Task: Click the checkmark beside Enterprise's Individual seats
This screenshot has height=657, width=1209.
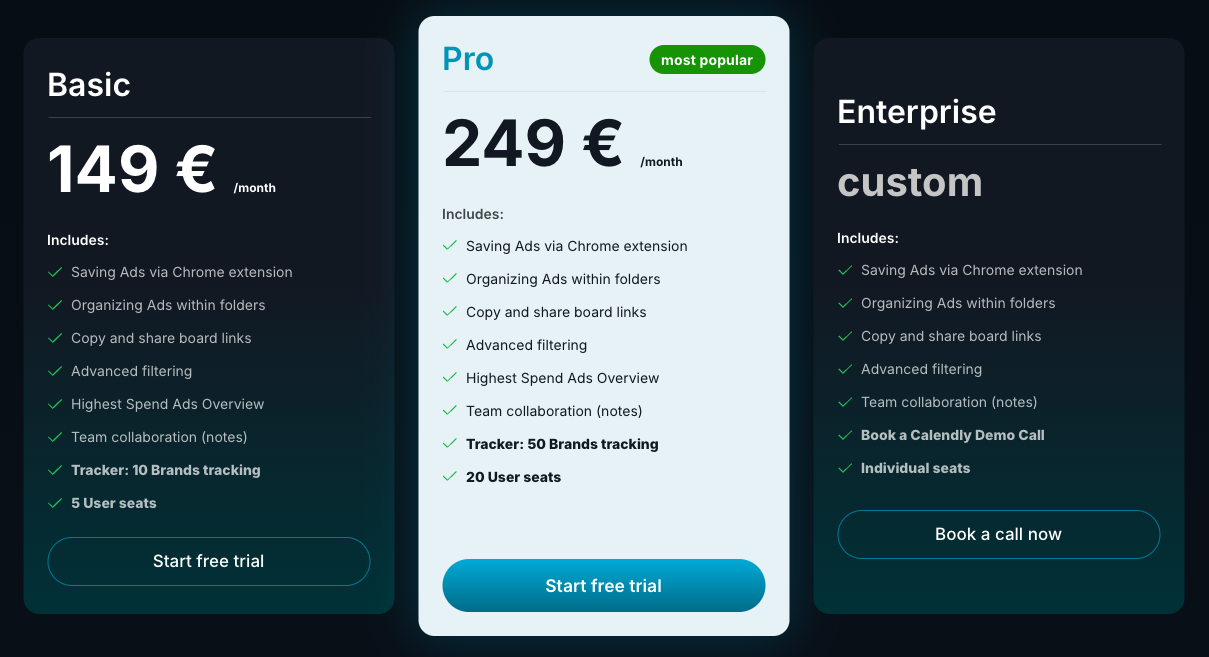Action: [x=844, y=468]
